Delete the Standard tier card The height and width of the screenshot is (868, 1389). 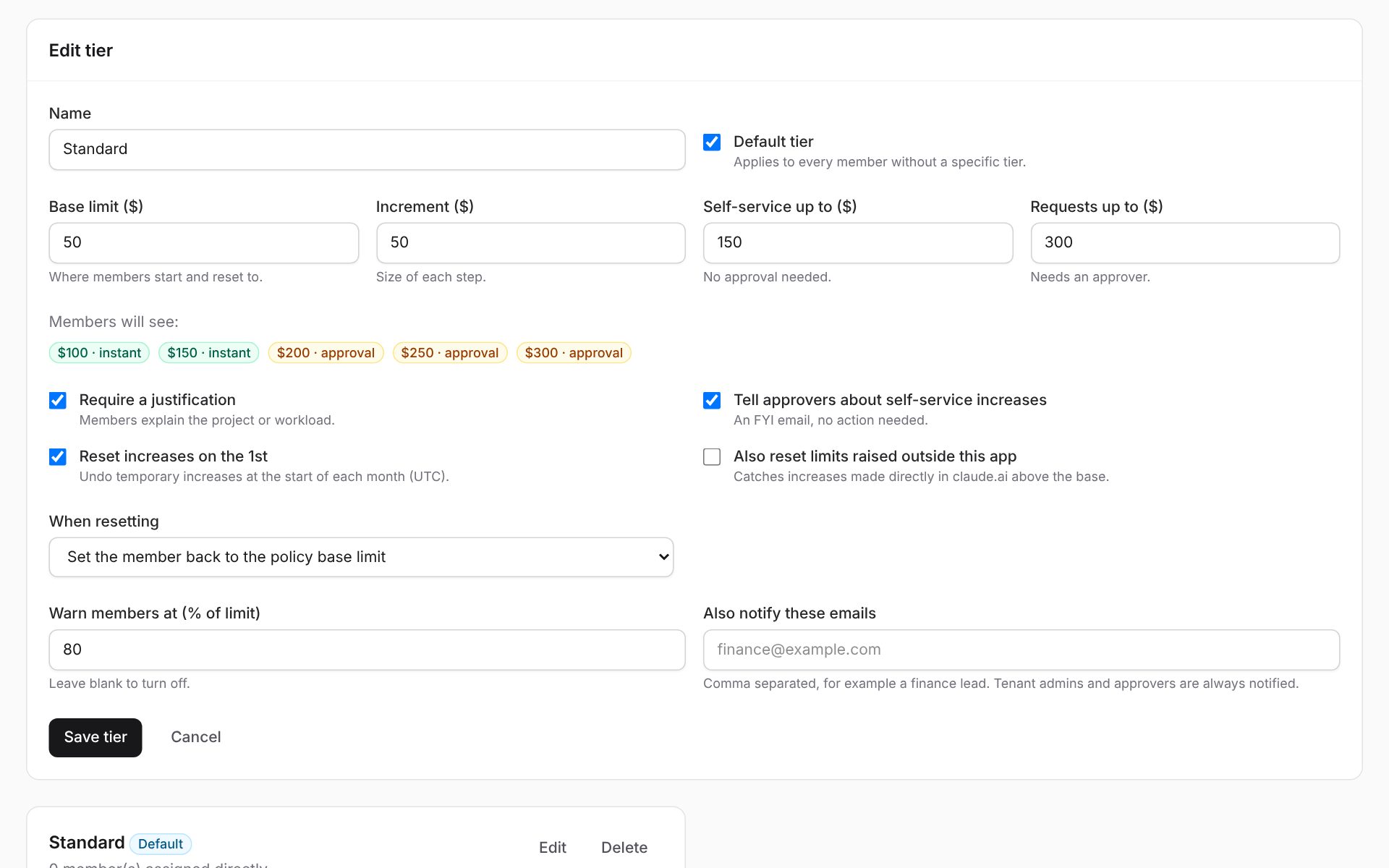coord(624,847)
